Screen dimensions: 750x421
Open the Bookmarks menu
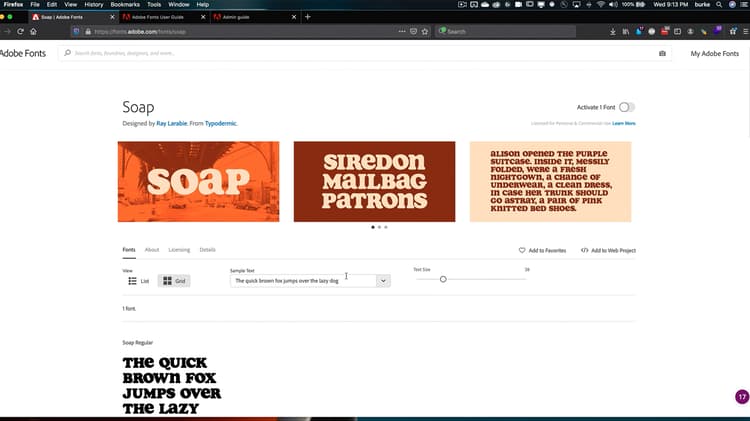point(125,4)
